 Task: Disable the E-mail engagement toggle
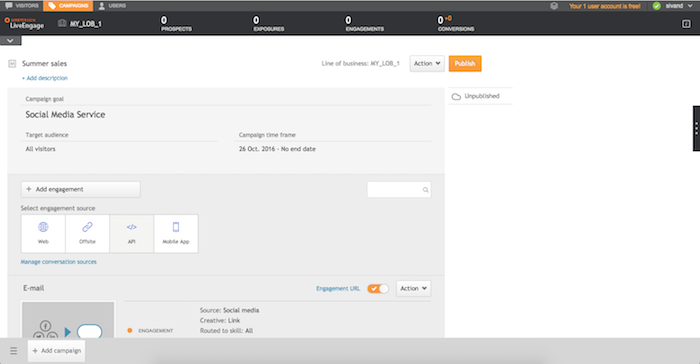click(378, 289)
